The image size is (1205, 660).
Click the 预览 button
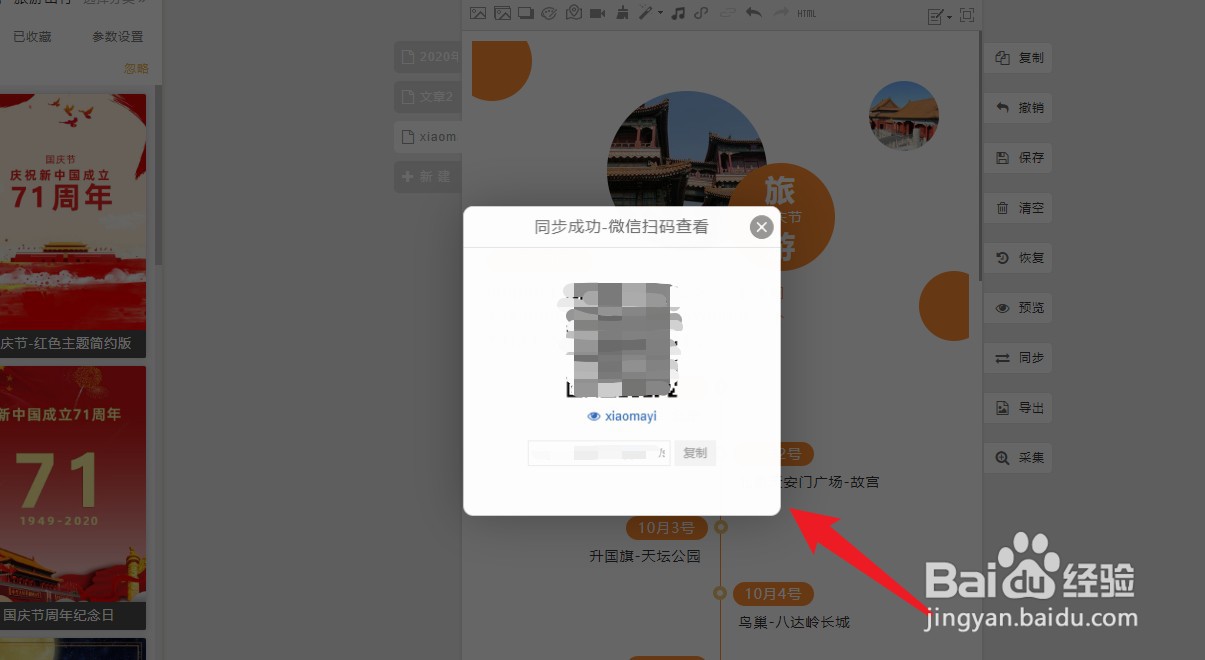pos(1019,308)
